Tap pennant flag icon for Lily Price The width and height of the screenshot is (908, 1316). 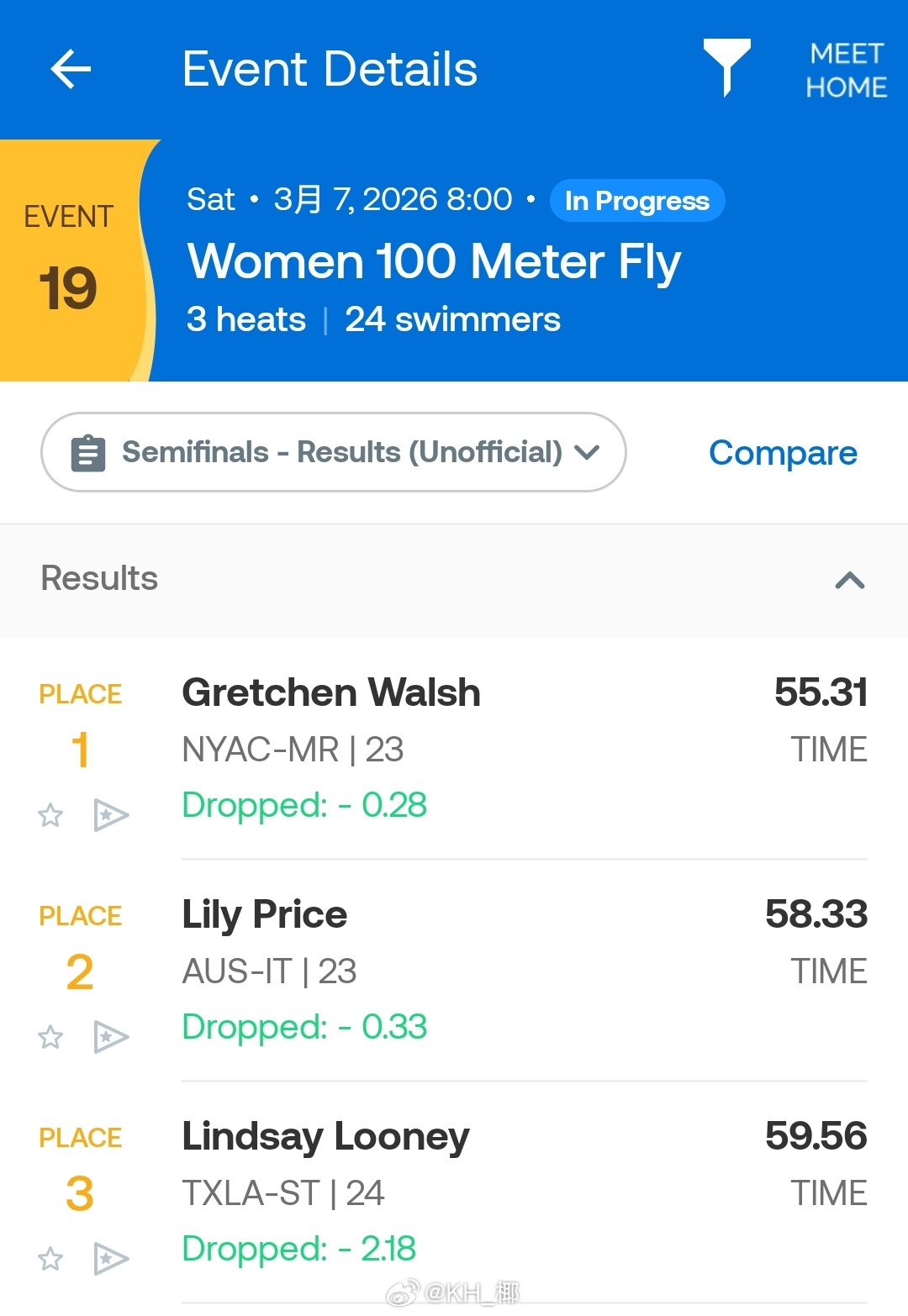110,1036
